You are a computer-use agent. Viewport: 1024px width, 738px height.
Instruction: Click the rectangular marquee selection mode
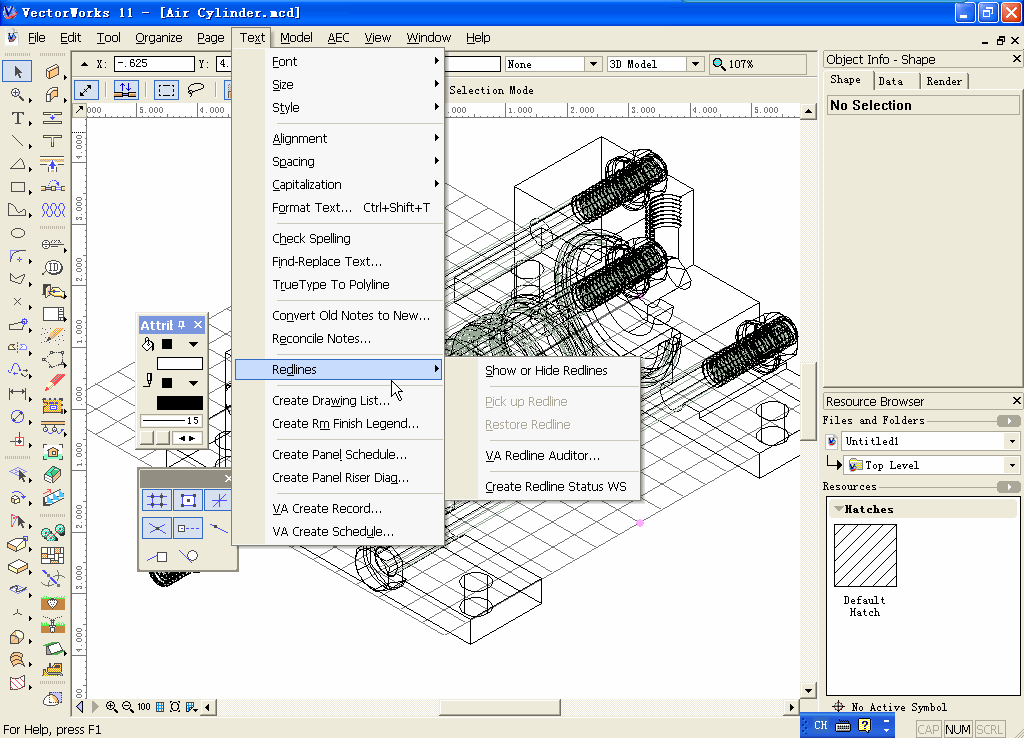[x=167, y=89]
